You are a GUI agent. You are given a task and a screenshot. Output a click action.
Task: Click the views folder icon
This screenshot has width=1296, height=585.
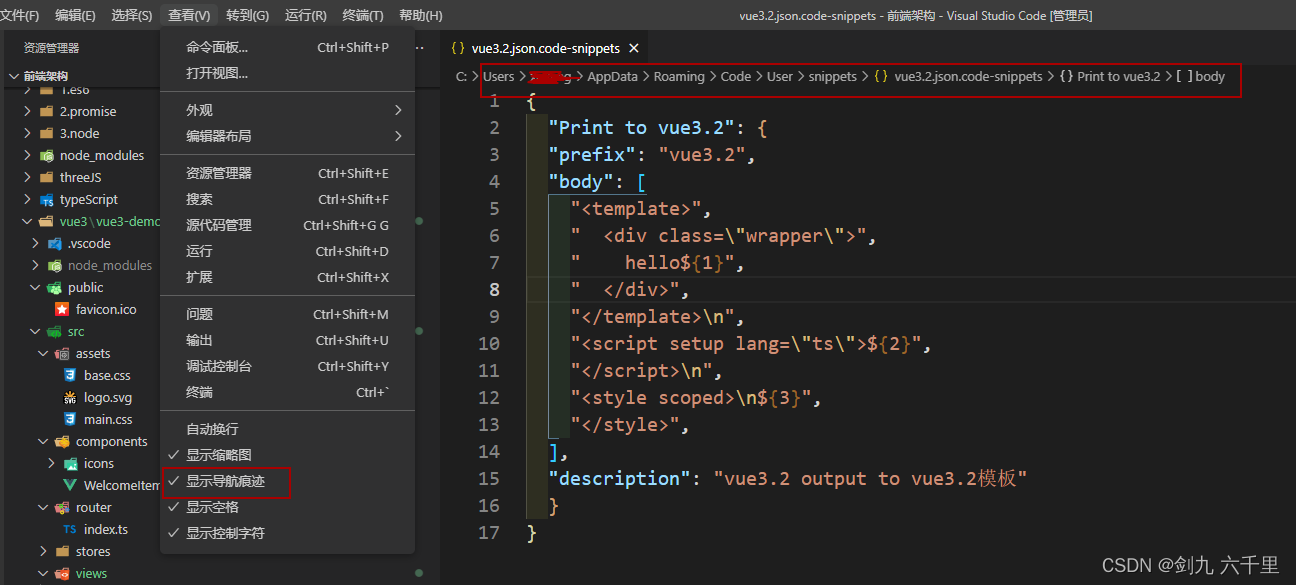tap(62, 573)
